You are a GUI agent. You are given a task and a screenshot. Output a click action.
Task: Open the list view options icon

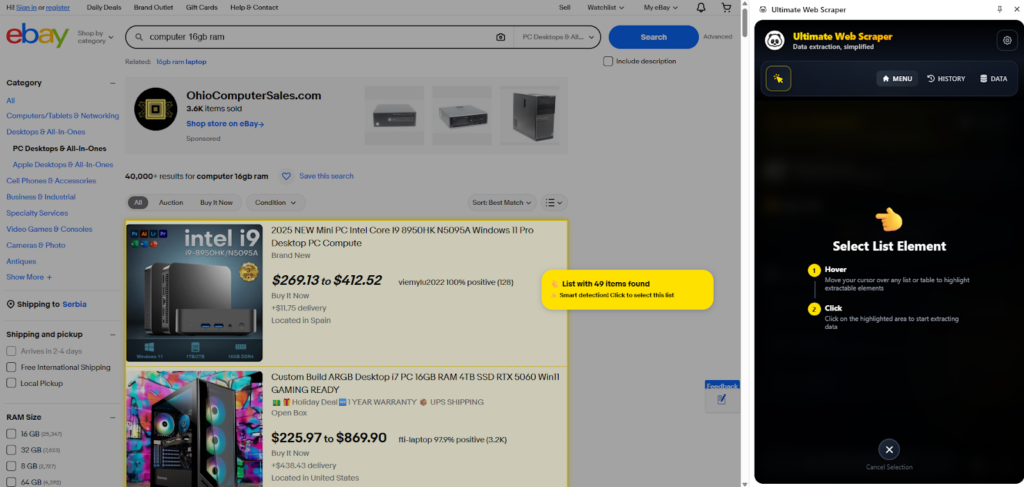(554, 202)
